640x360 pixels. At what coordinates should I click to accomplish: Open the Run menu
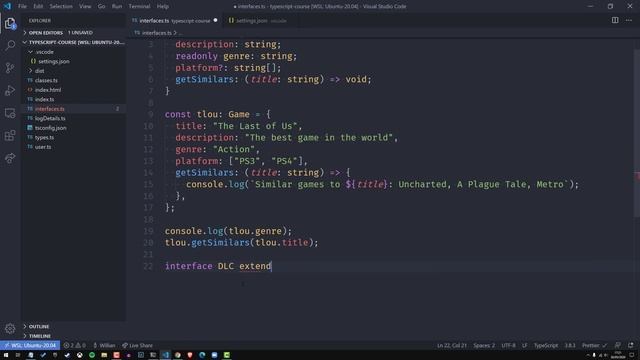pos(117,6)
